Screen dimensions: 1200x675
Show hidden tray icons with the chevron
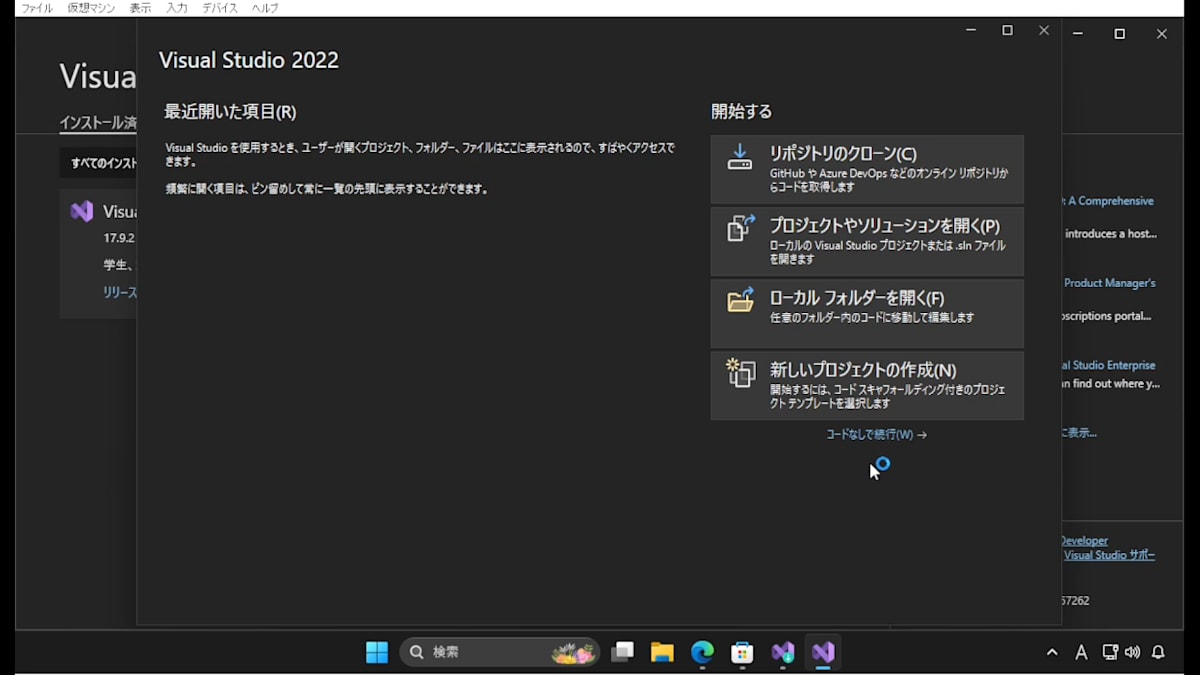pos(1052,652)
